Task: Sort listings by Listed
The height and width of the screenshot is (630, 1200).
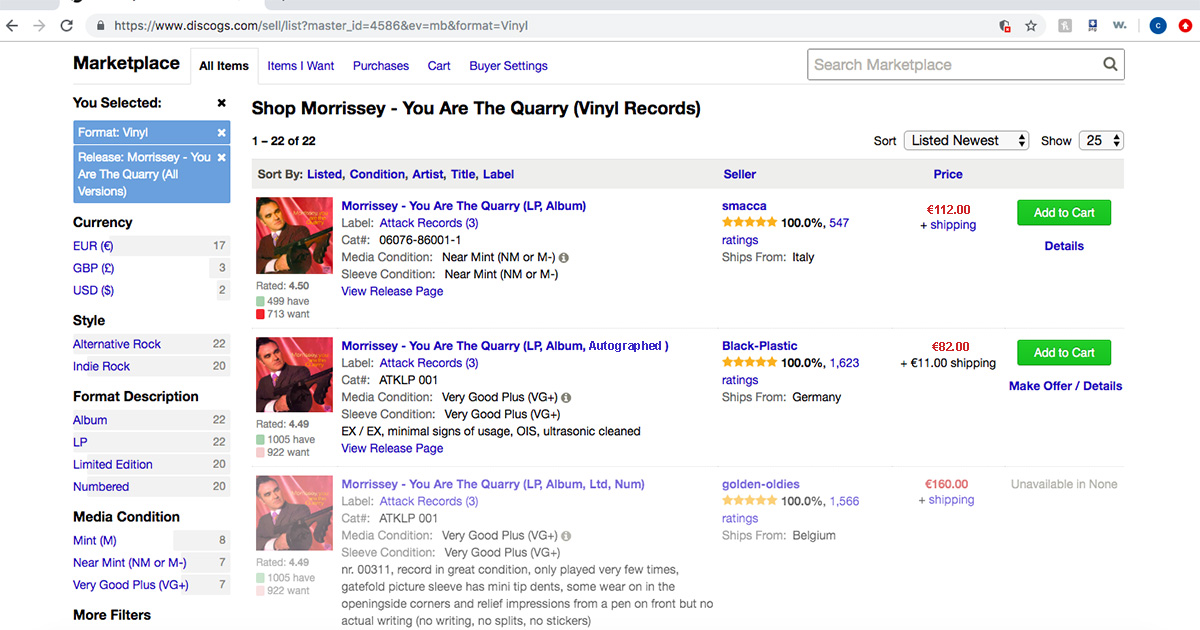Action: pos(325,174)
